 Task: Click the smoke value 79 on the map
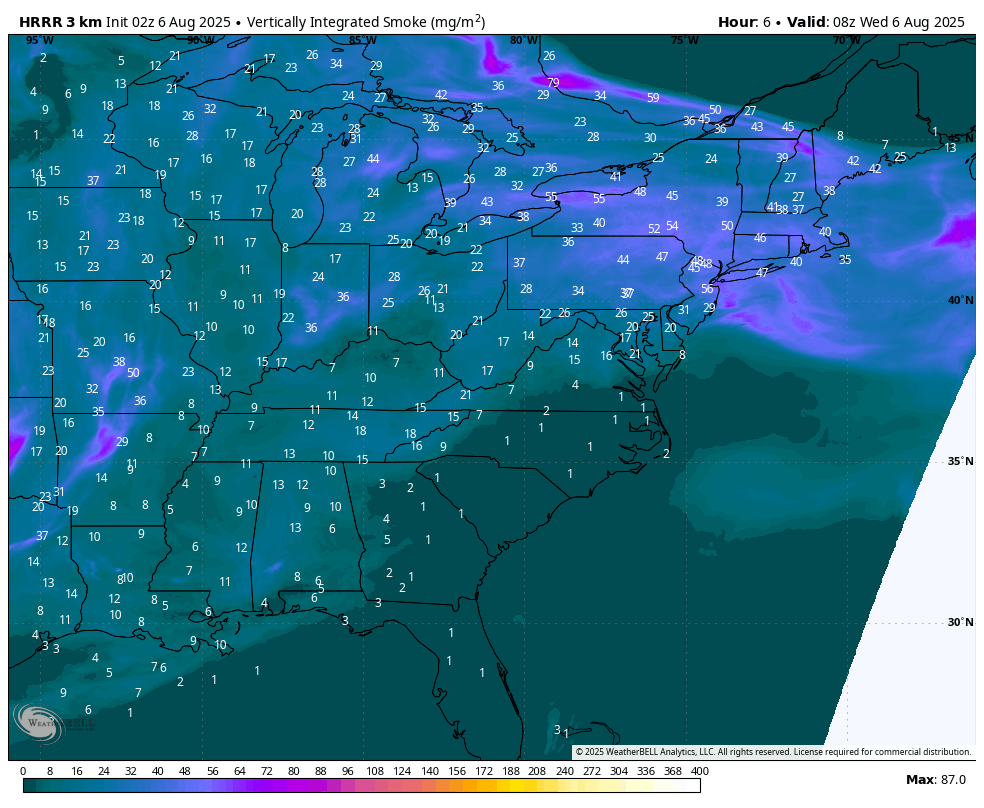pyautogui.click(x=553, y=83)
